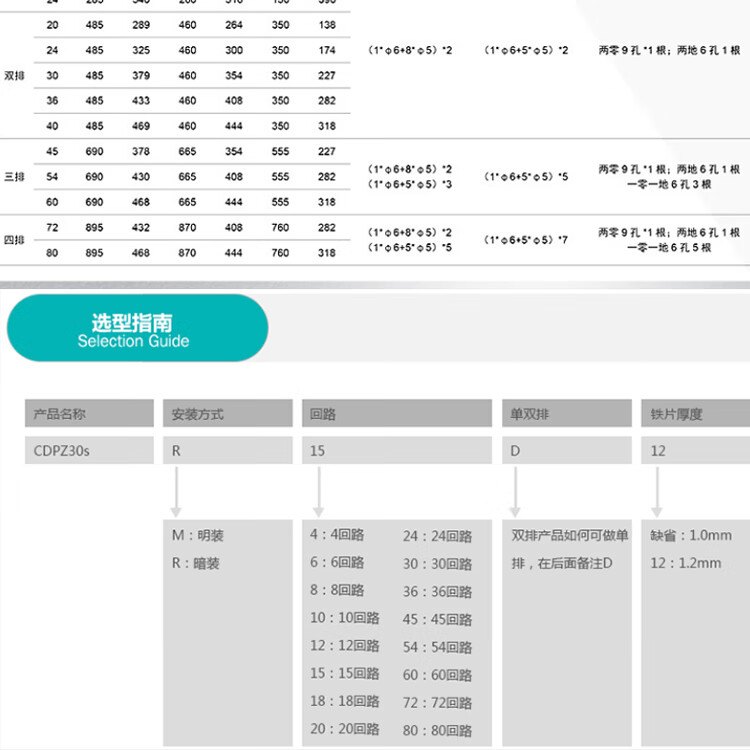
Task: Choose the M:明装 installation option
Action: [x=198, y=536]
